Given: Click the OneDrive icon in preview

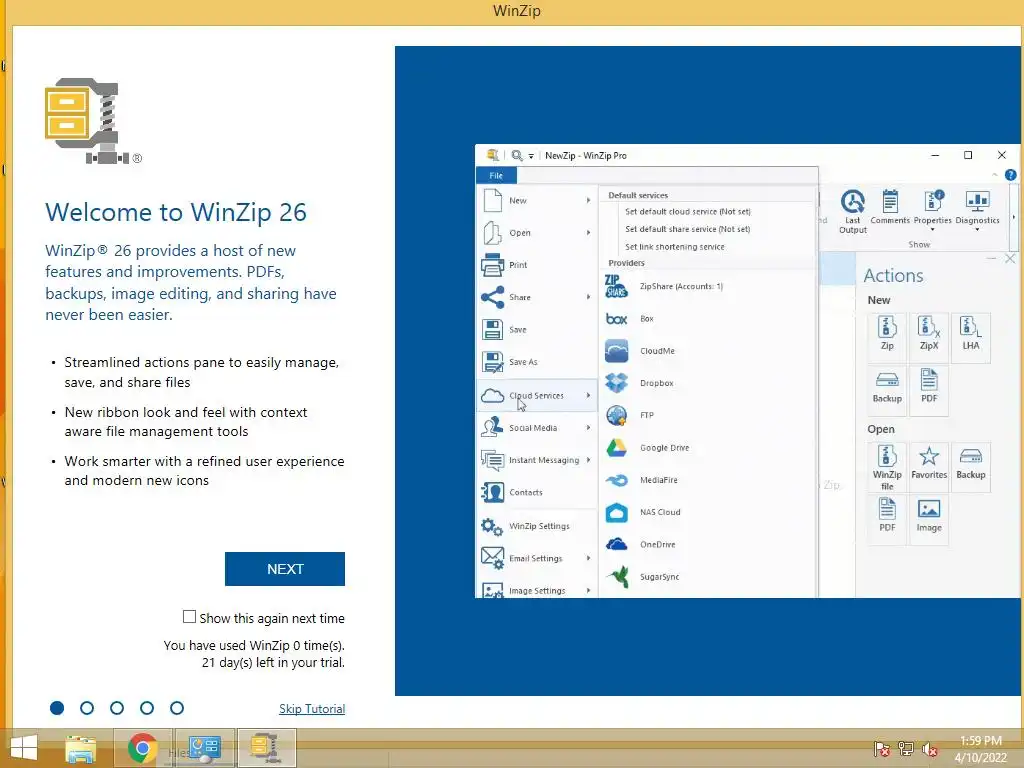Looking at the screenshot, I should [616, 544].
